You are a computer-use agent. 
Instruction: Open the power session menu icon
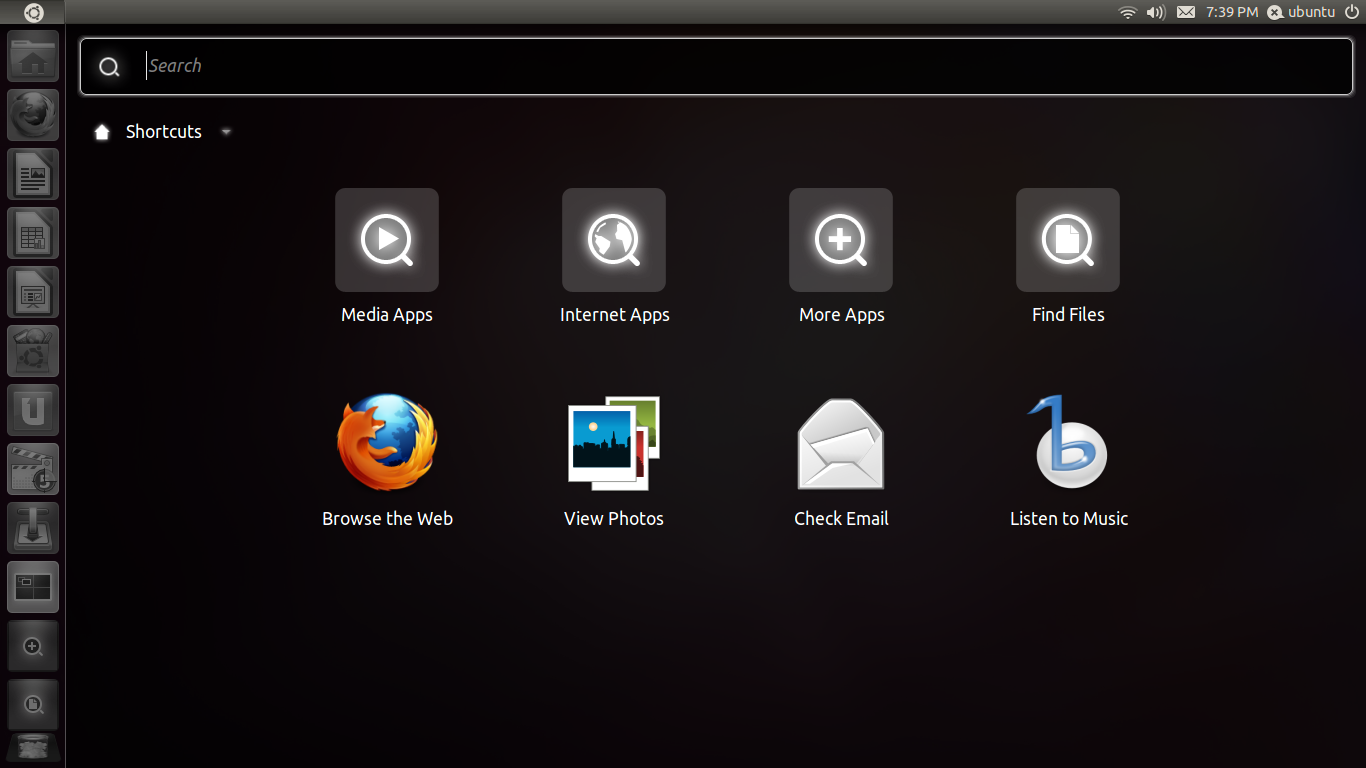point(1353,12)
